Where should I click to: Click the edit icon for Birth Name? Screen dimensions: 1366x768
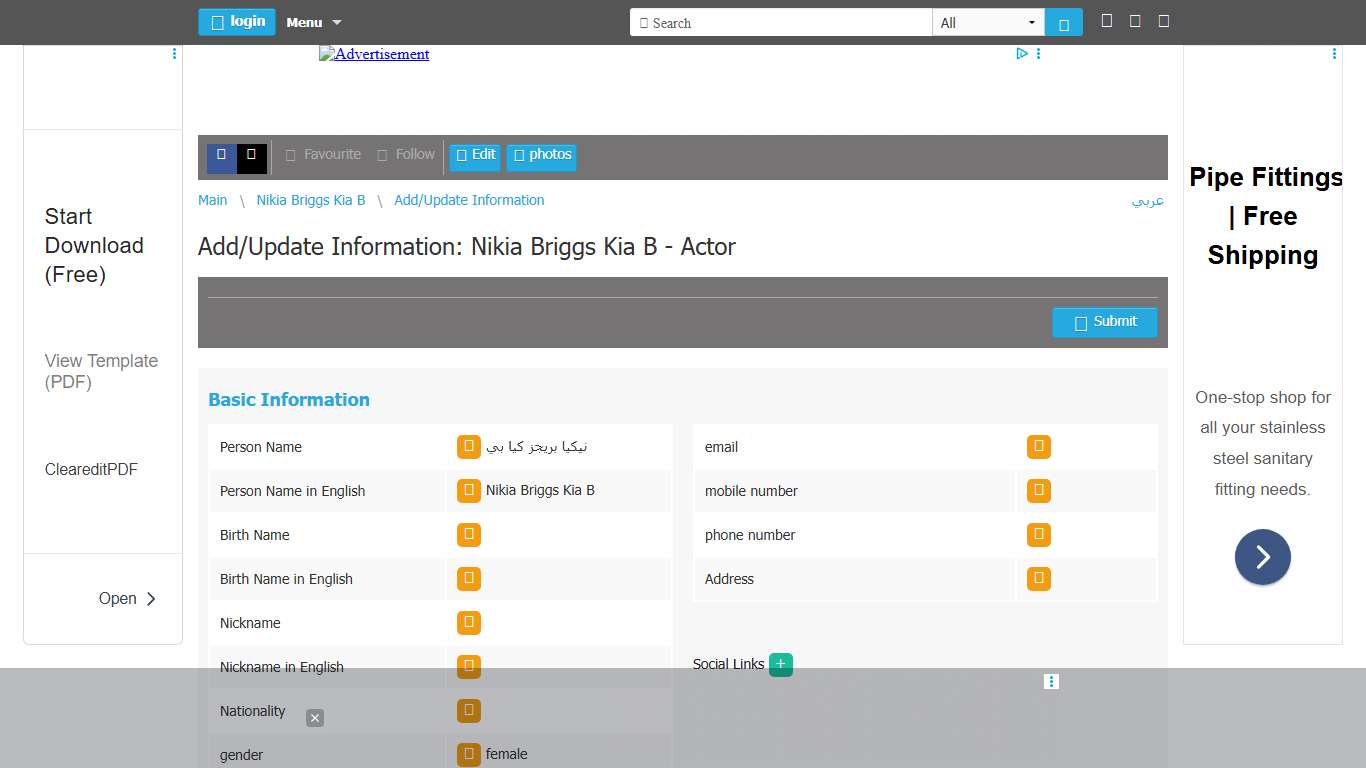point(468,534)
